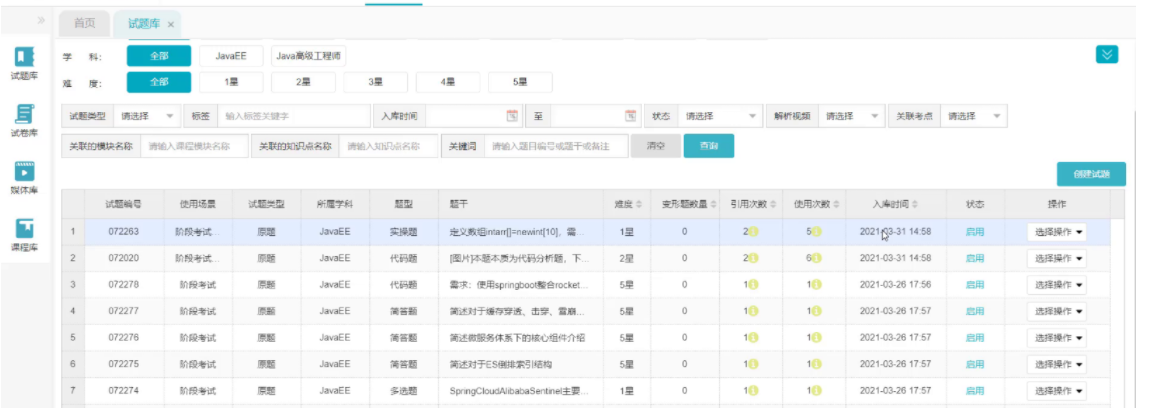Click question ID cell 072263

pyautogui.click(x=124, y=232)
